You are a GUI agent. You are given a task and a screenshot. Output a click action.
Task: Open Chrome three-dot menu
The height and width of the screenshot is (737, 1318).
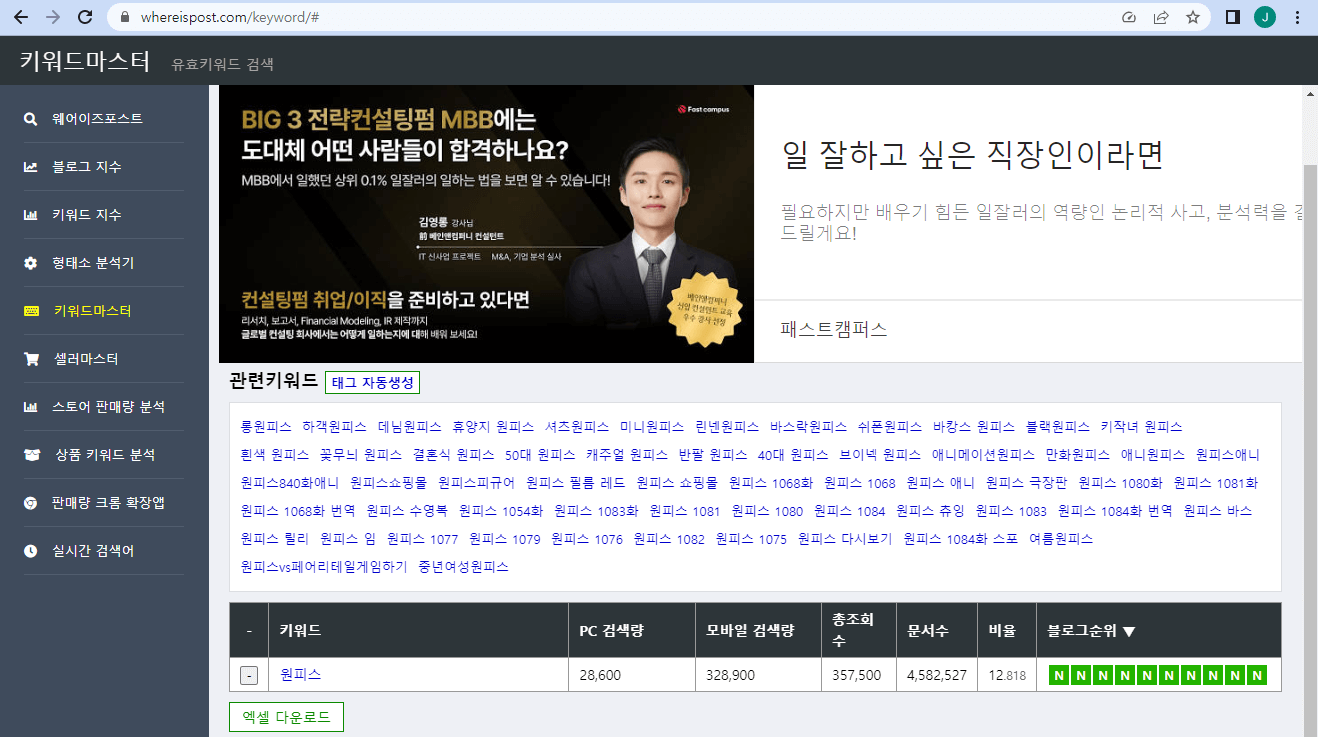click(1297, 17)
